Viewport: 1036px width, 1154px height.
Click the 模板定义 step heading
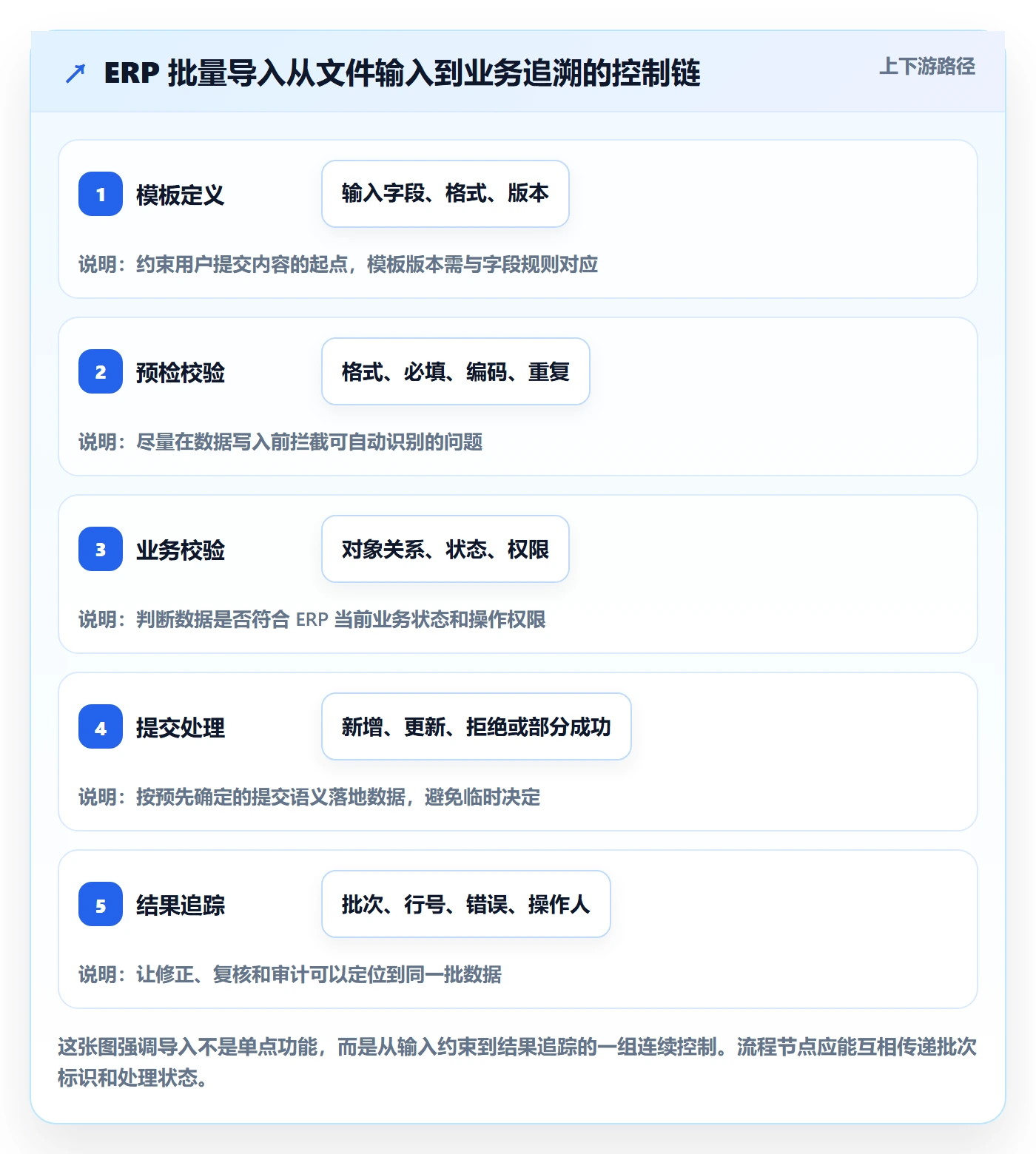180,195
